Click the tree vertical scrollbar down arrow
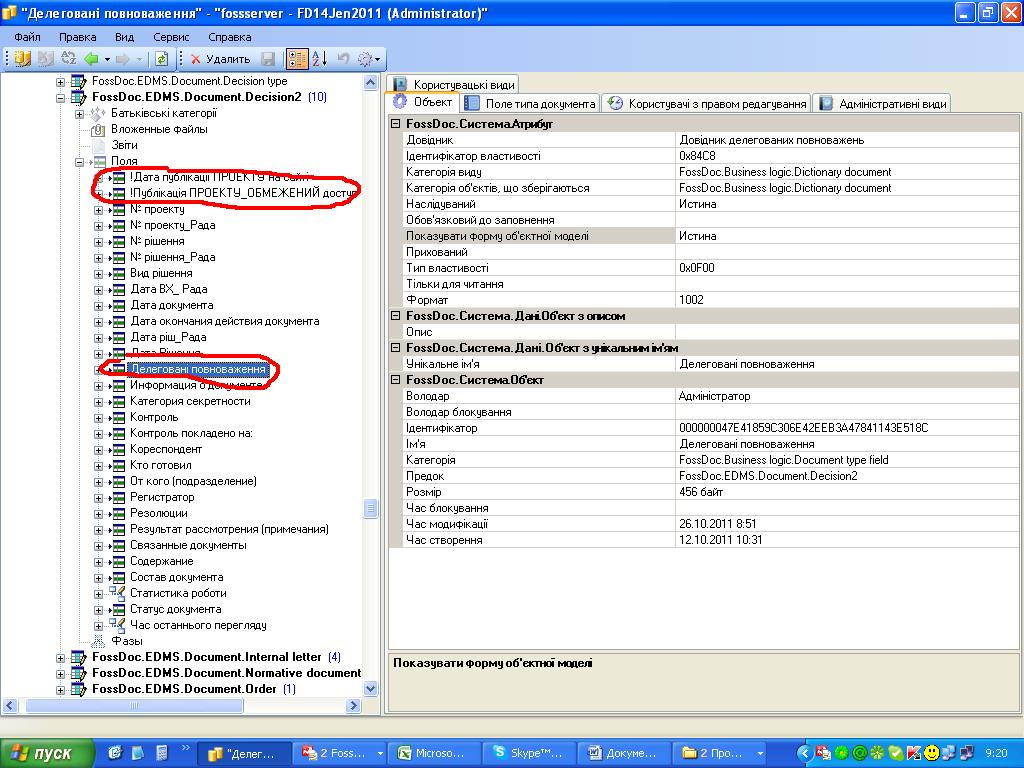The image size is (1024, 768). tap(370, 688)
